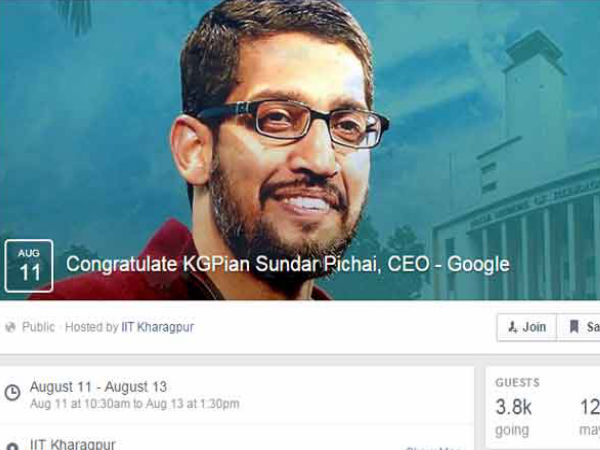
Task: Click the Aug 11 at 10:30am time details
Action: (x=135, y=404)
